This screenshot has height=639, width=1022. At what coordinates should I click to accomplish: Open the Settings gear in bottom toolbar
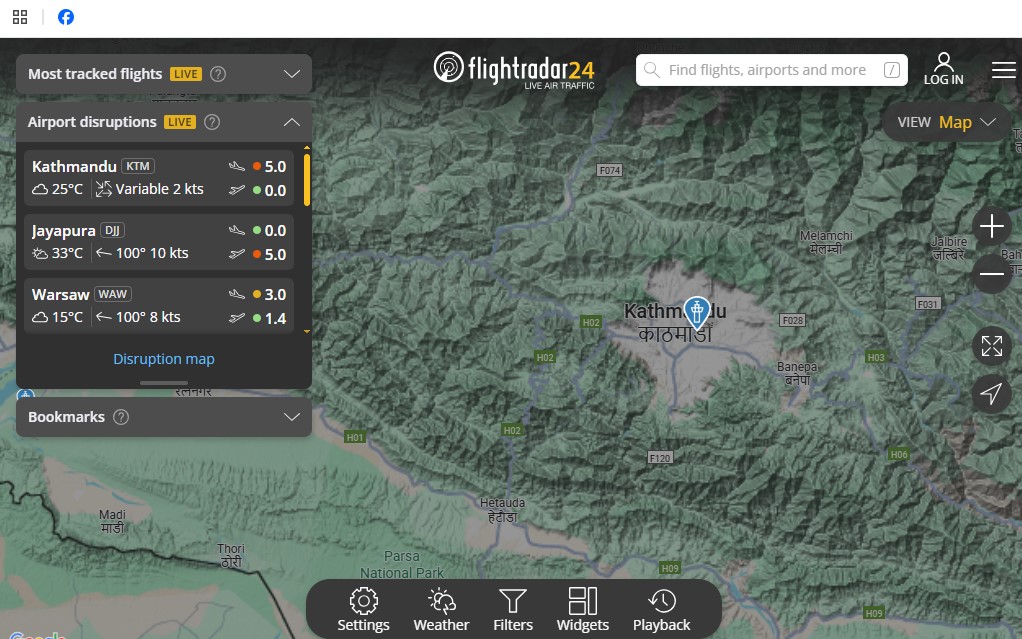coord(363,610)
